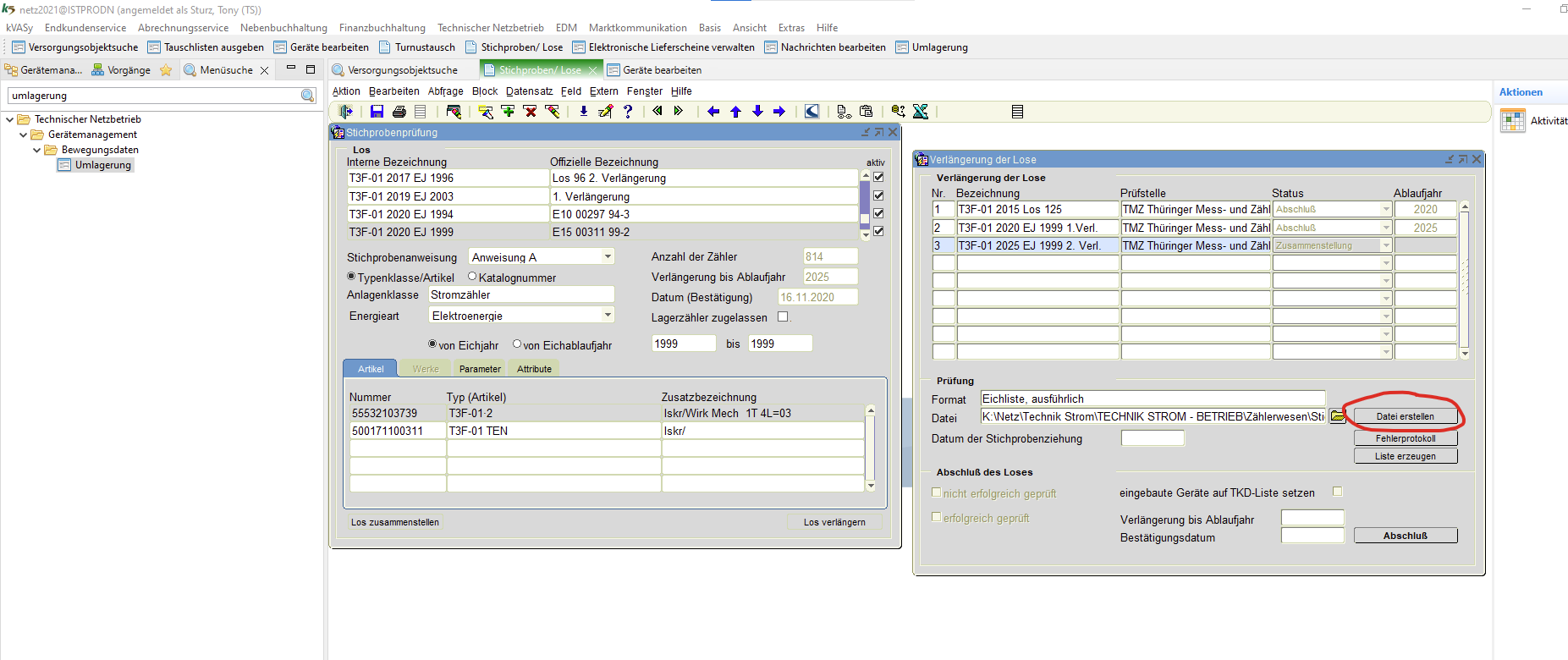The width and height of the screenshot is (1568, 660).
Task: Click the Los verlängern button
Action: 834,522
